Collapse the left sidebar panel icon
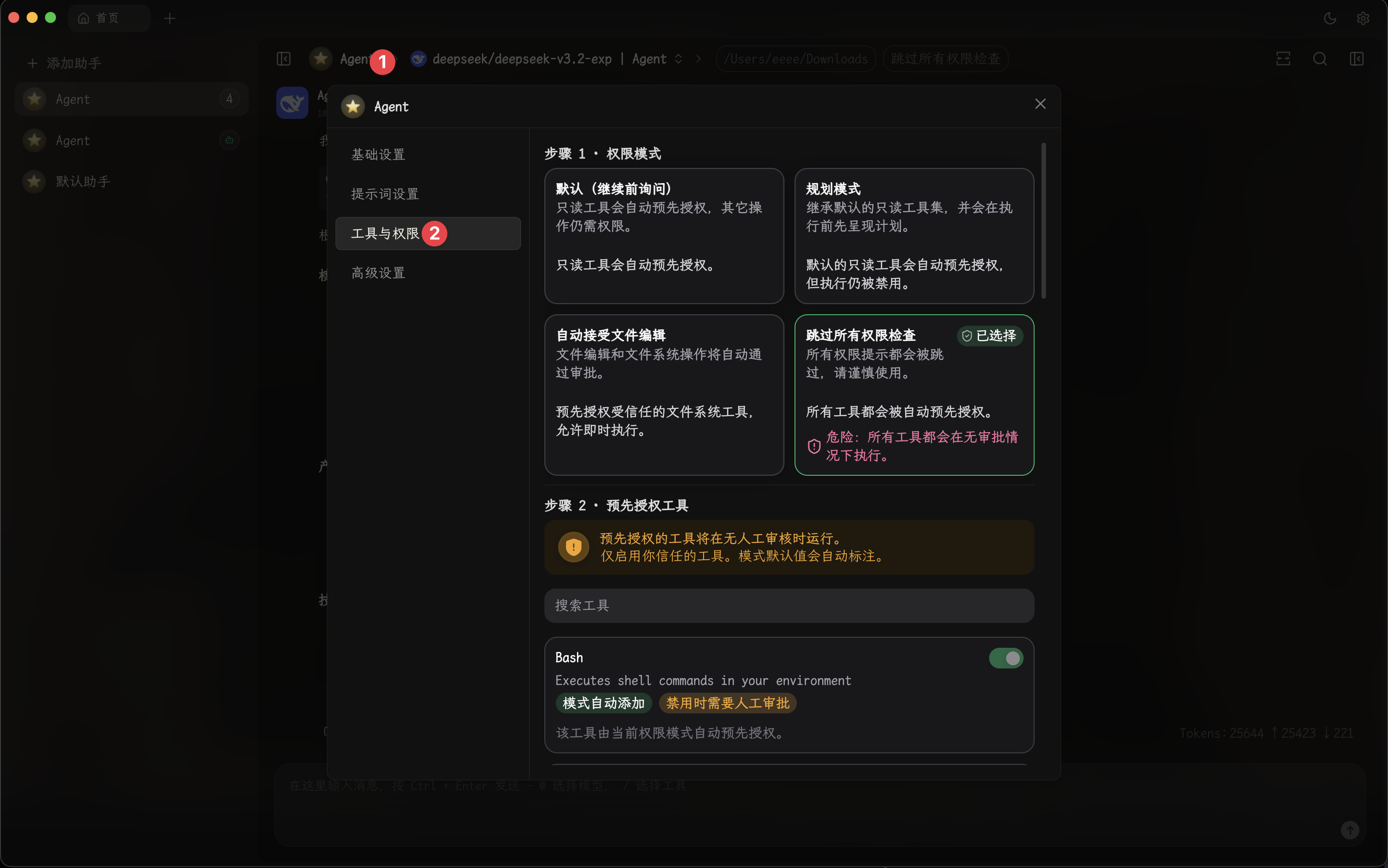This screenshot has height=868, width=1388. click(x=284, y=59)
